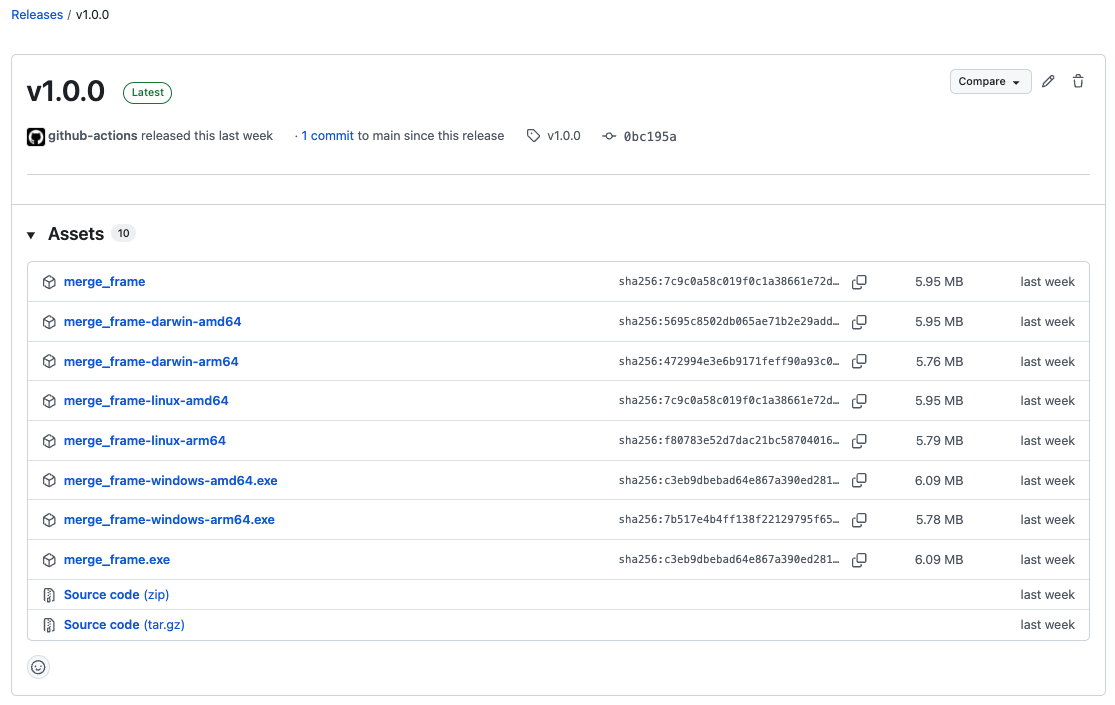Click hash sha256:472994e3e6b9171feff90a93c0…
The image size is (1115, 705).
(x=729, y=361)
